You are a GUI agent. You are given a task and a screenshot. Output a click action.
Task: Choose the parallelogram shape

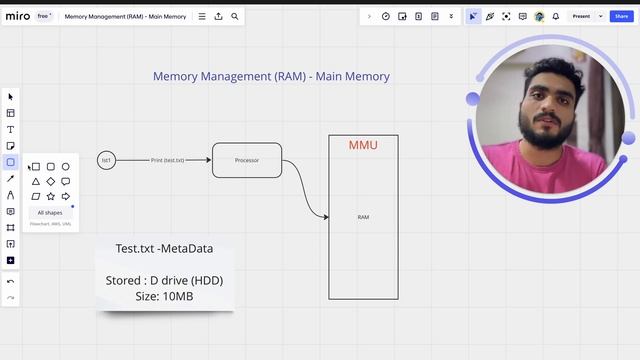36,196
